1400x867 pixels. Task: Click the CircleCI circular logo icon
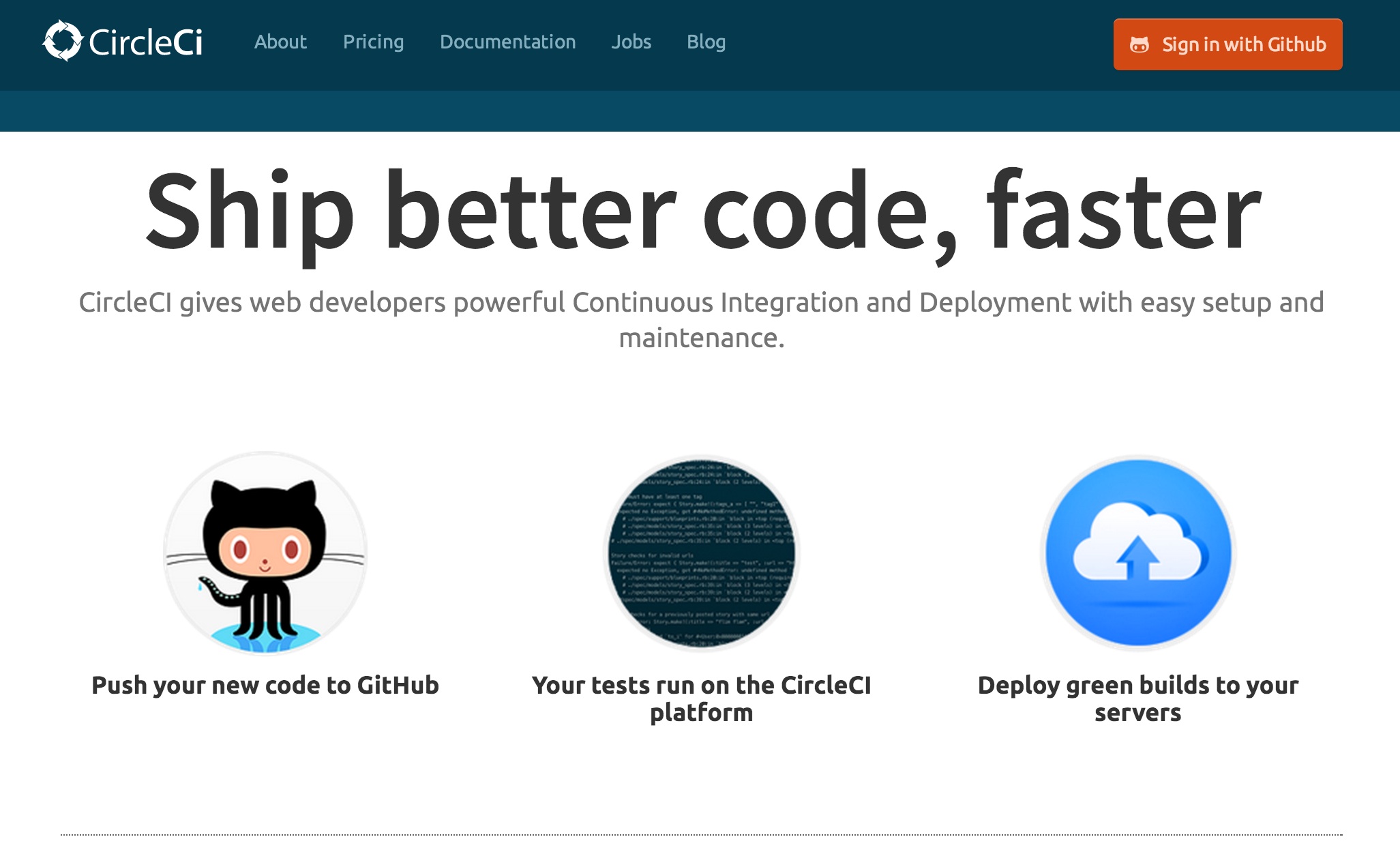[x=63, y=41]
